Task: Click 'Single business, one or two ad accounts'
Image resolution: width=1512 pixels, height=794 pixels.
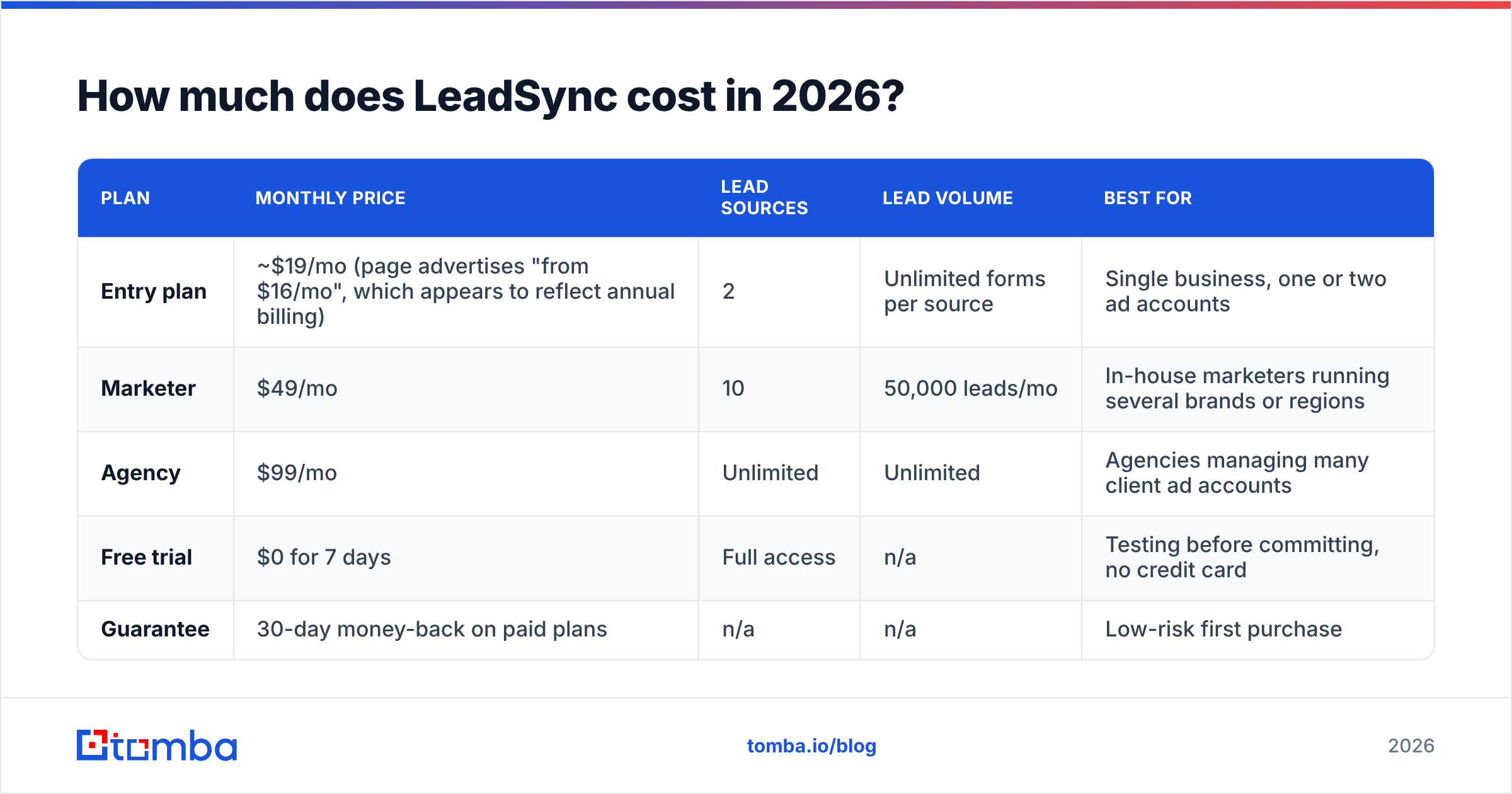Action: pyautogui.click(x=1246, y=291)
